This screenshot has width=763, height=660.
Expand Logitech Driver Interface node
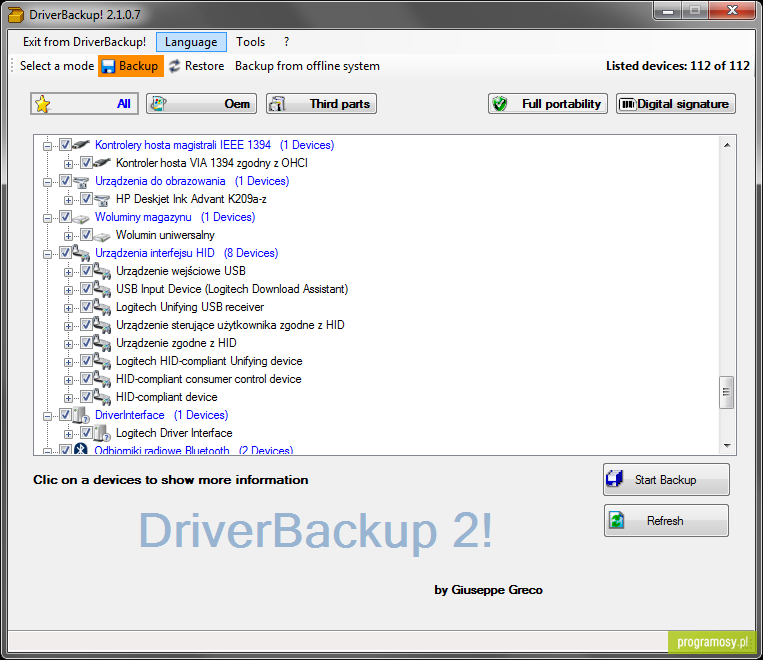[x=68, y=434]
